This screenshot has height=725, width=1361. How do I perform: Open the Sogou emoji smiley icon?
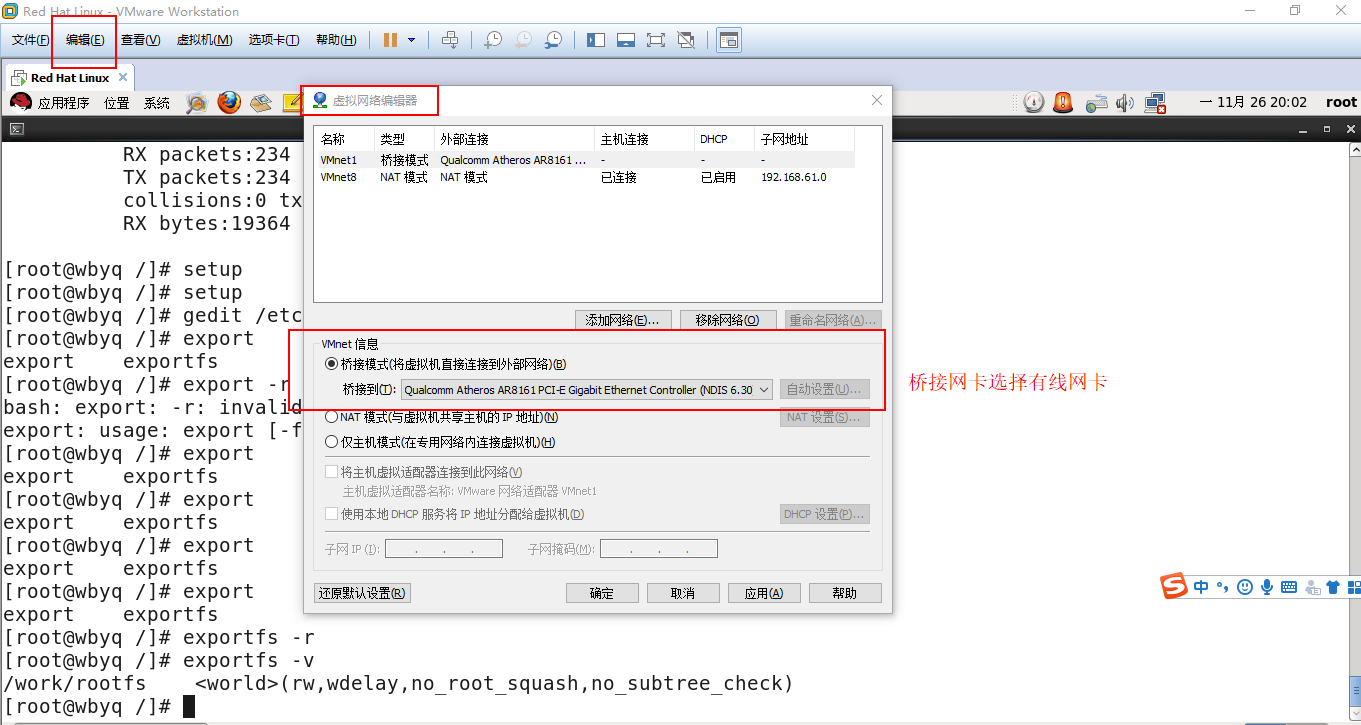tap(1245, 587)
